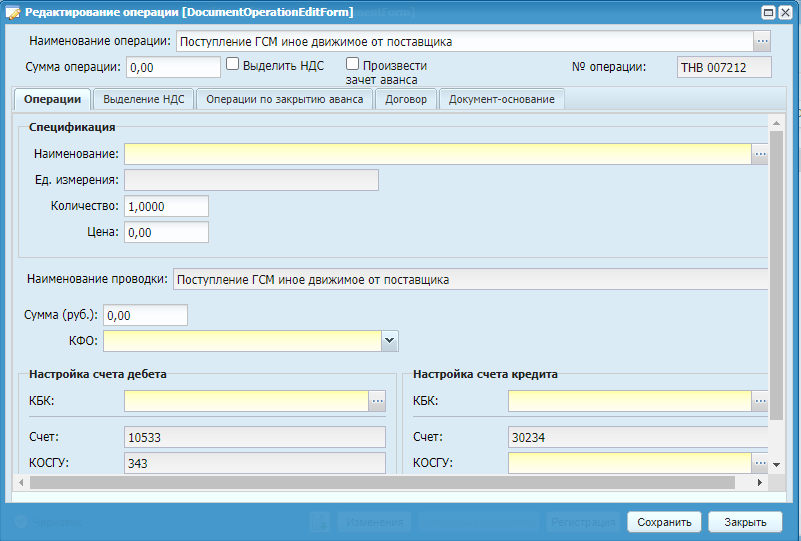
Task: Click the Закрыть button
Action: click(745, 522)
